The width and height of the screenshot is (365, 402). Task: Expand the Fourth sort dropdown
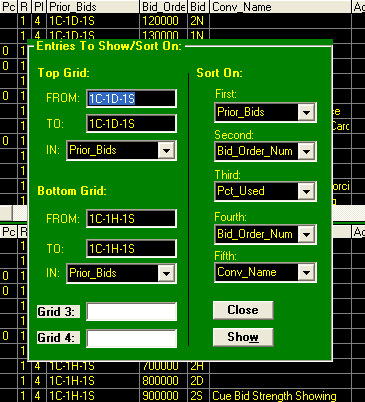[306, 234]
